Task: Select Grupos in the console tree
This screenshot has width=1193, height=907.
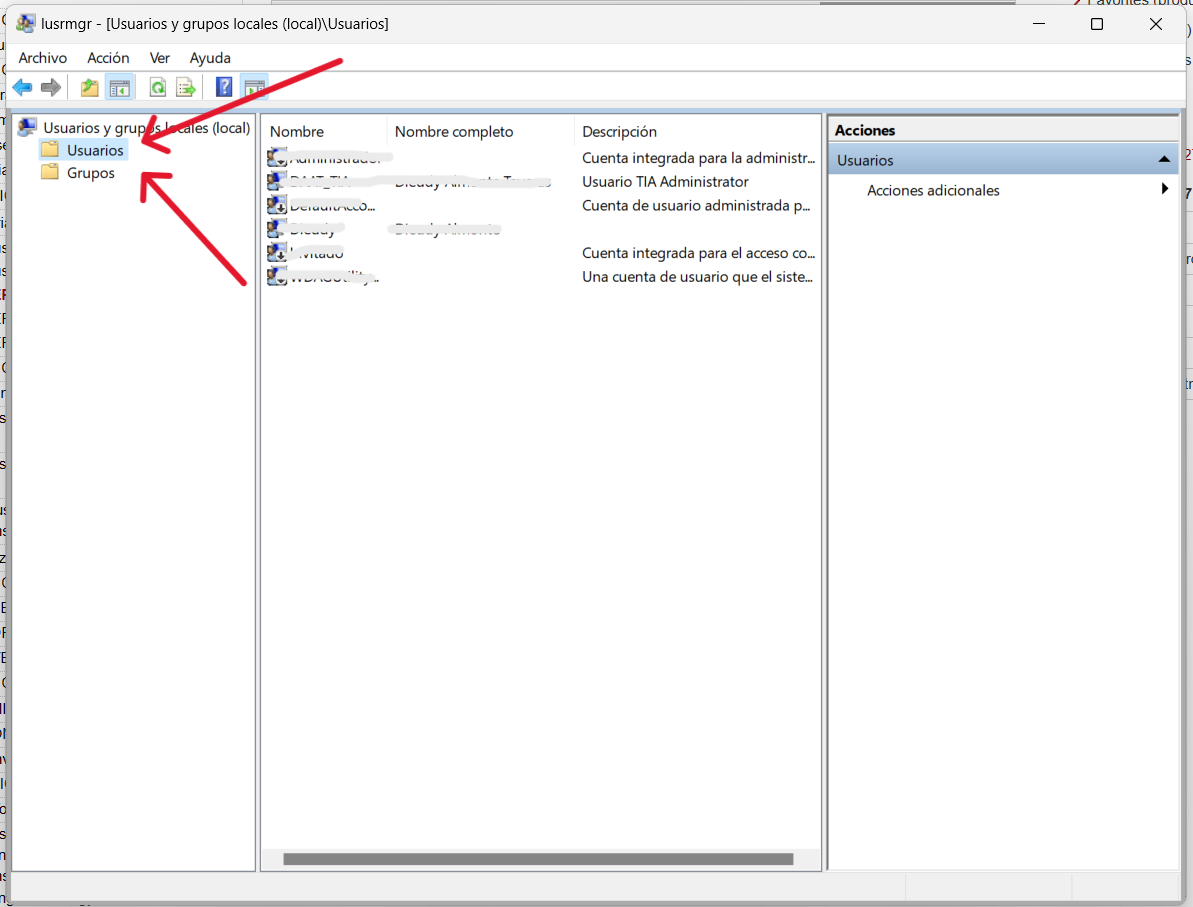Action: pyautogui.click(x=91, y=173)
